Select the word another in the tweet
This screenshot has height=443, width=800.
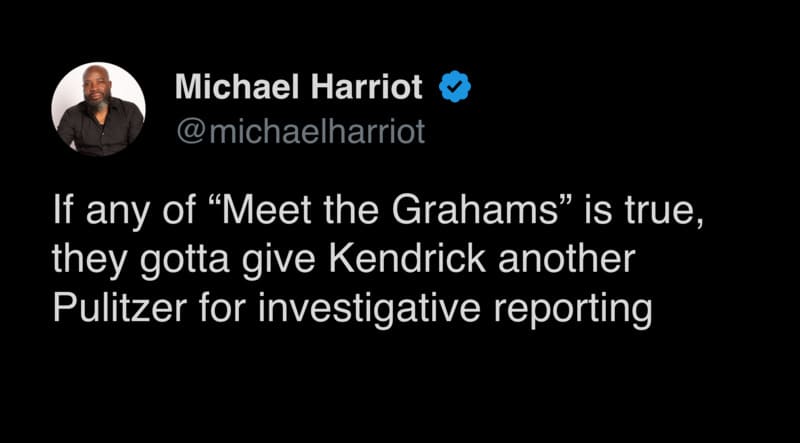tap(567, 260)
